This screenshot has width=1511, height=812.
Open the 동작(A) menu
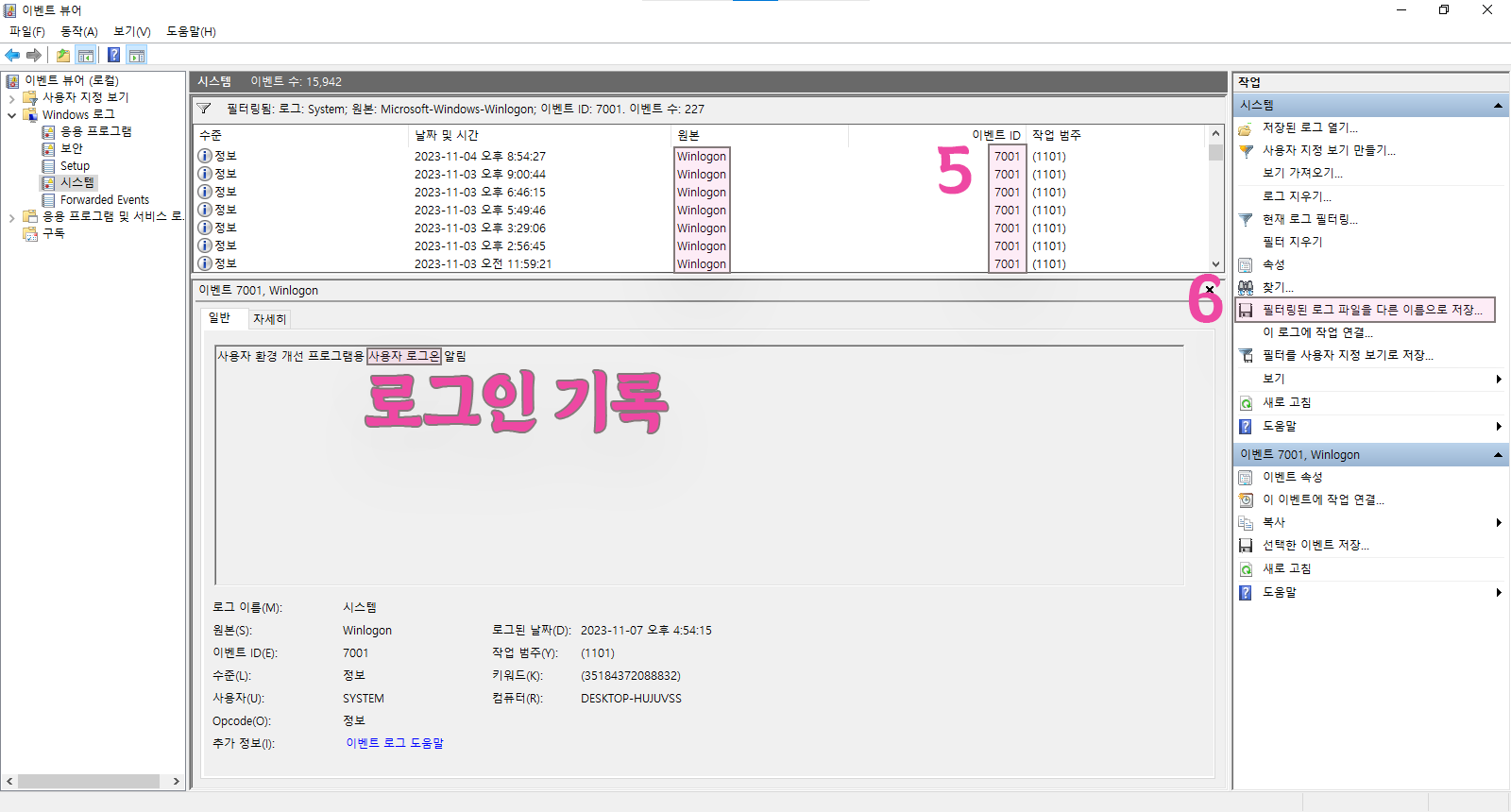coord(79,31)
